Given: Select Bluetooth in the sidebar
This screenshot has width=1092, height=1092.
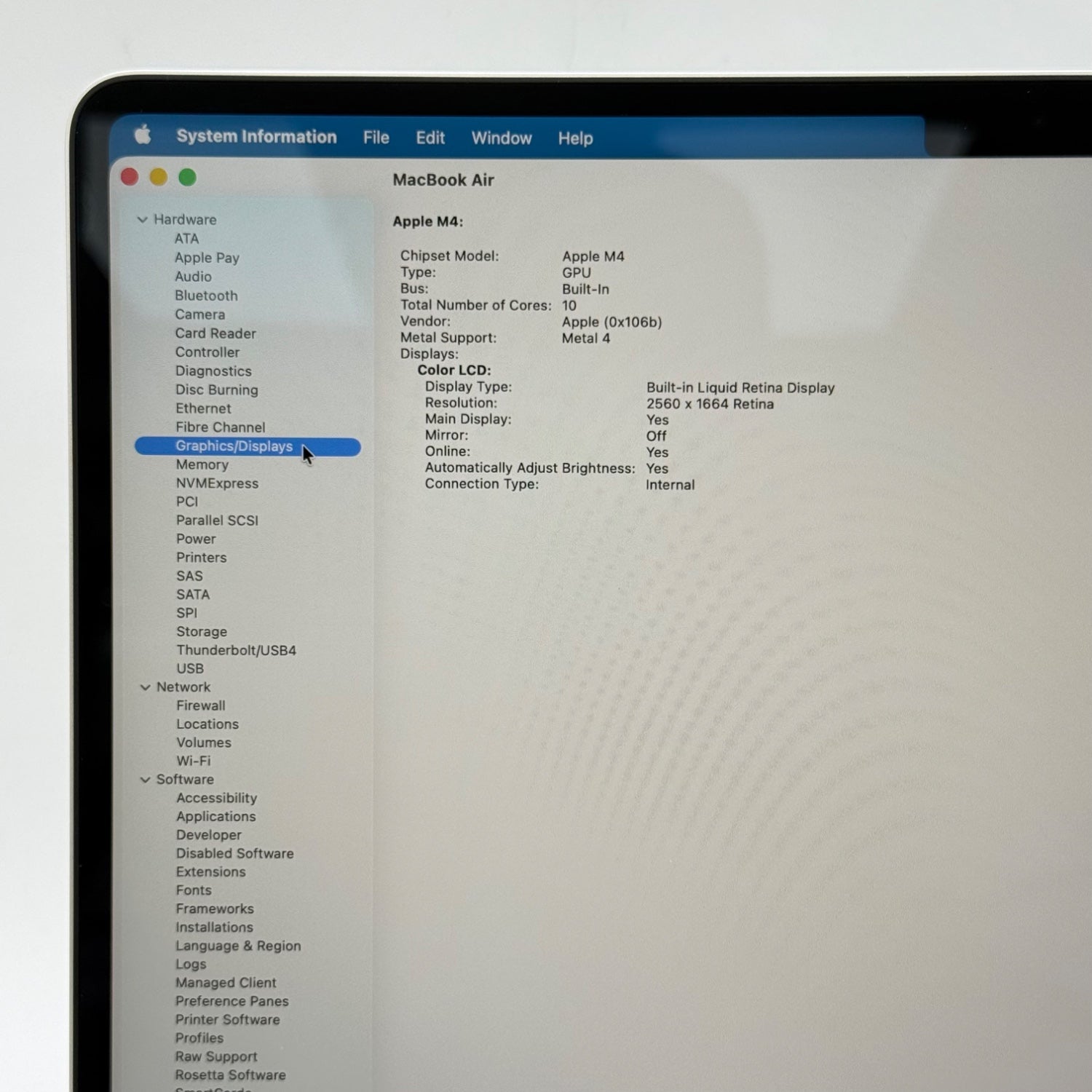Looking at the screenshot, I should coord(206,296).
